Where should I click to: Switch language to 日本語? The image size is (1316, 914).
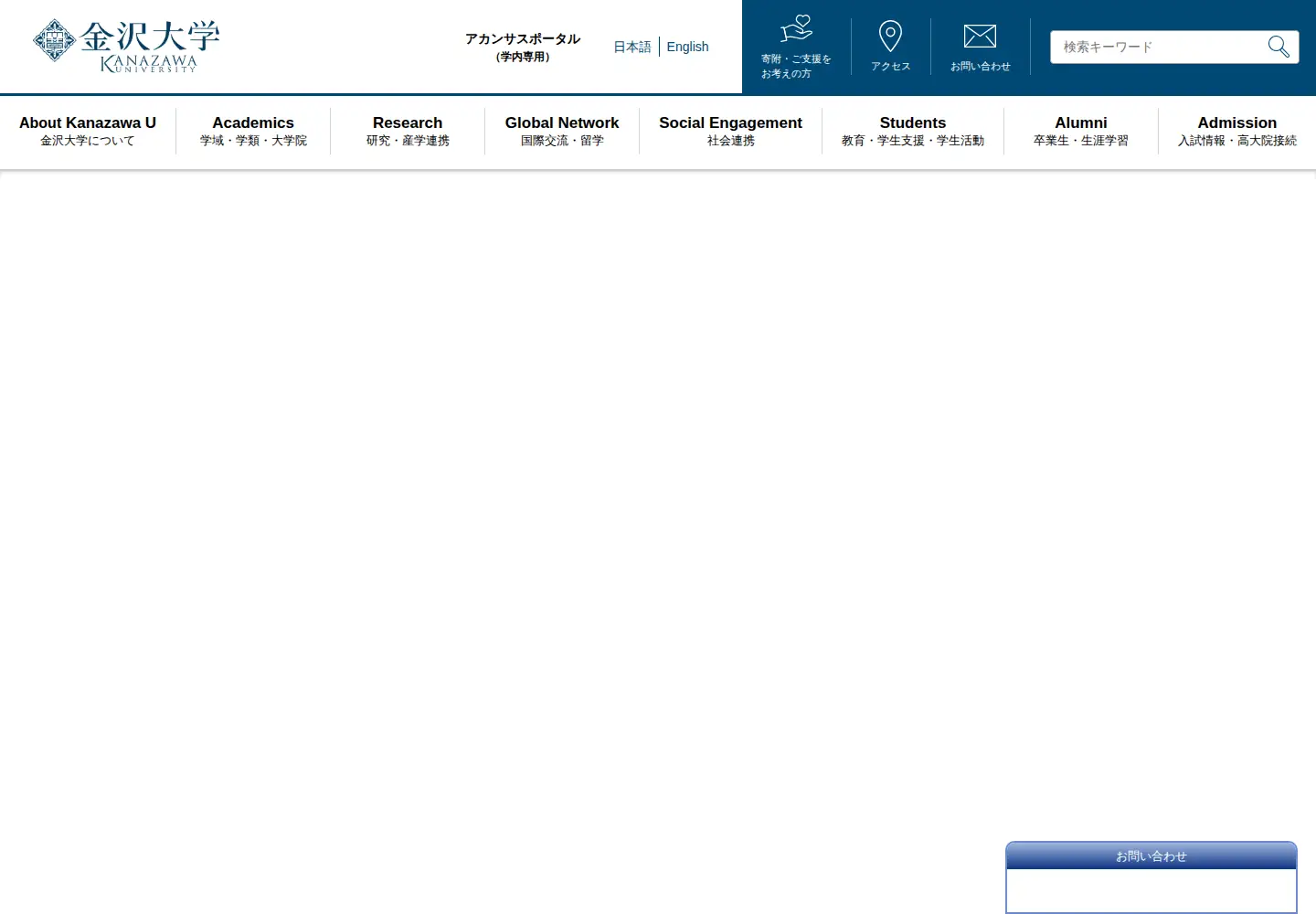point(632,47)
